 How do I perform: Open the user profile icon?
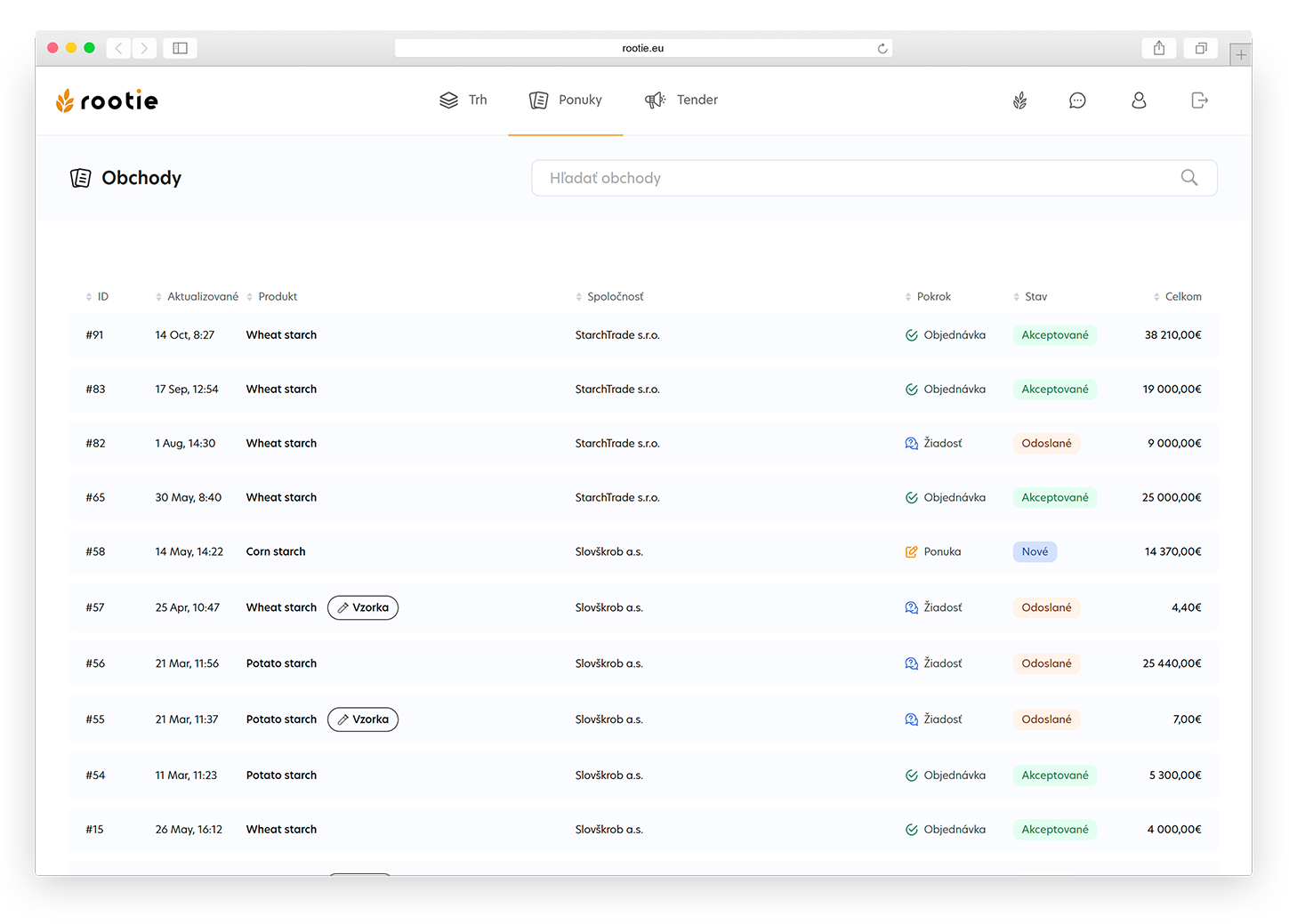click(x=1139, y=100)
